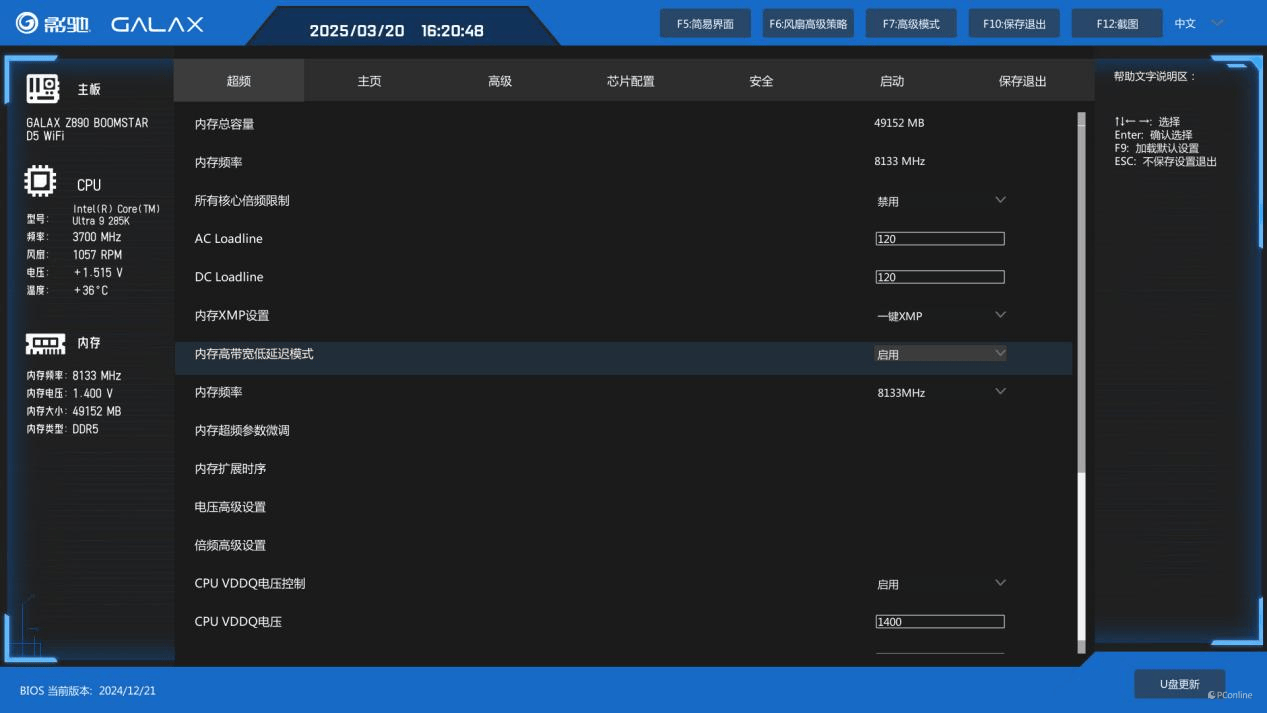Expand the 所有核心倍频限制 dropdown

tap(940, 201)
